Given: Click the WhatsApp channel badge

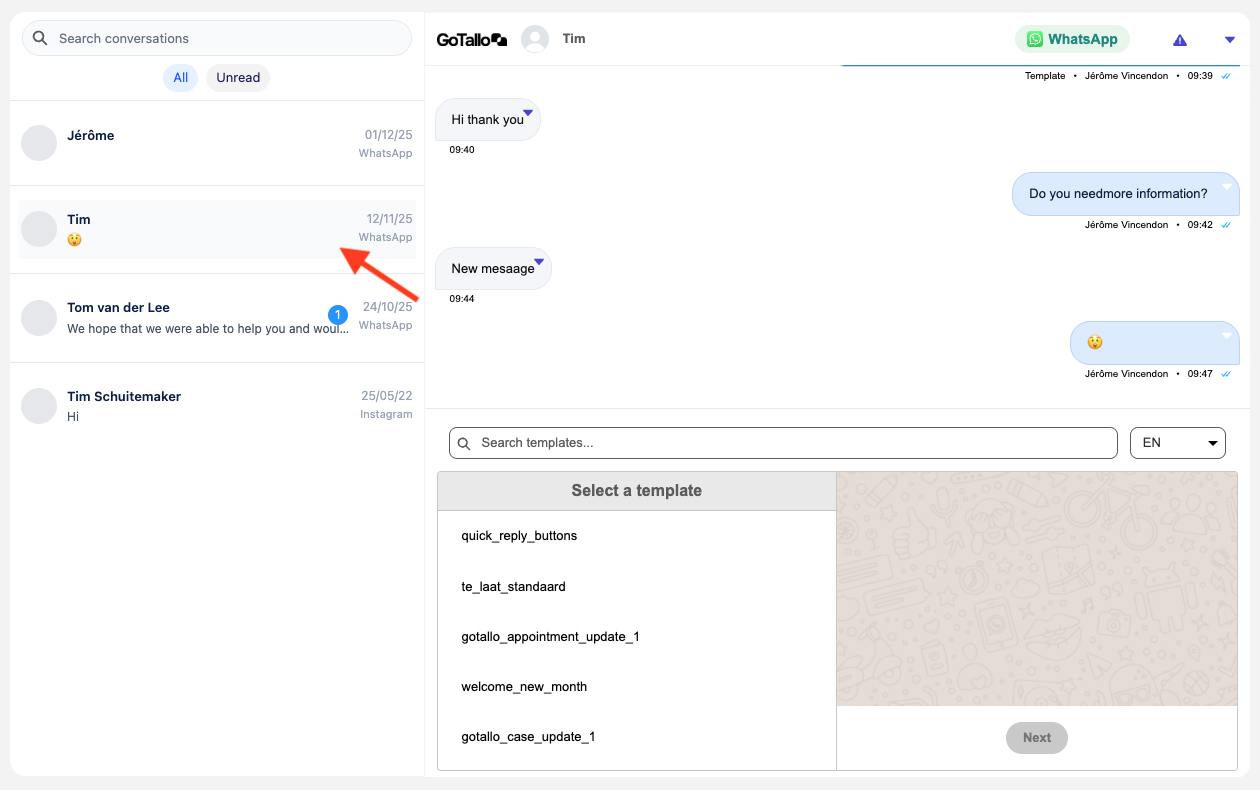Looking at the screenshot, I should click(1072, 39).
